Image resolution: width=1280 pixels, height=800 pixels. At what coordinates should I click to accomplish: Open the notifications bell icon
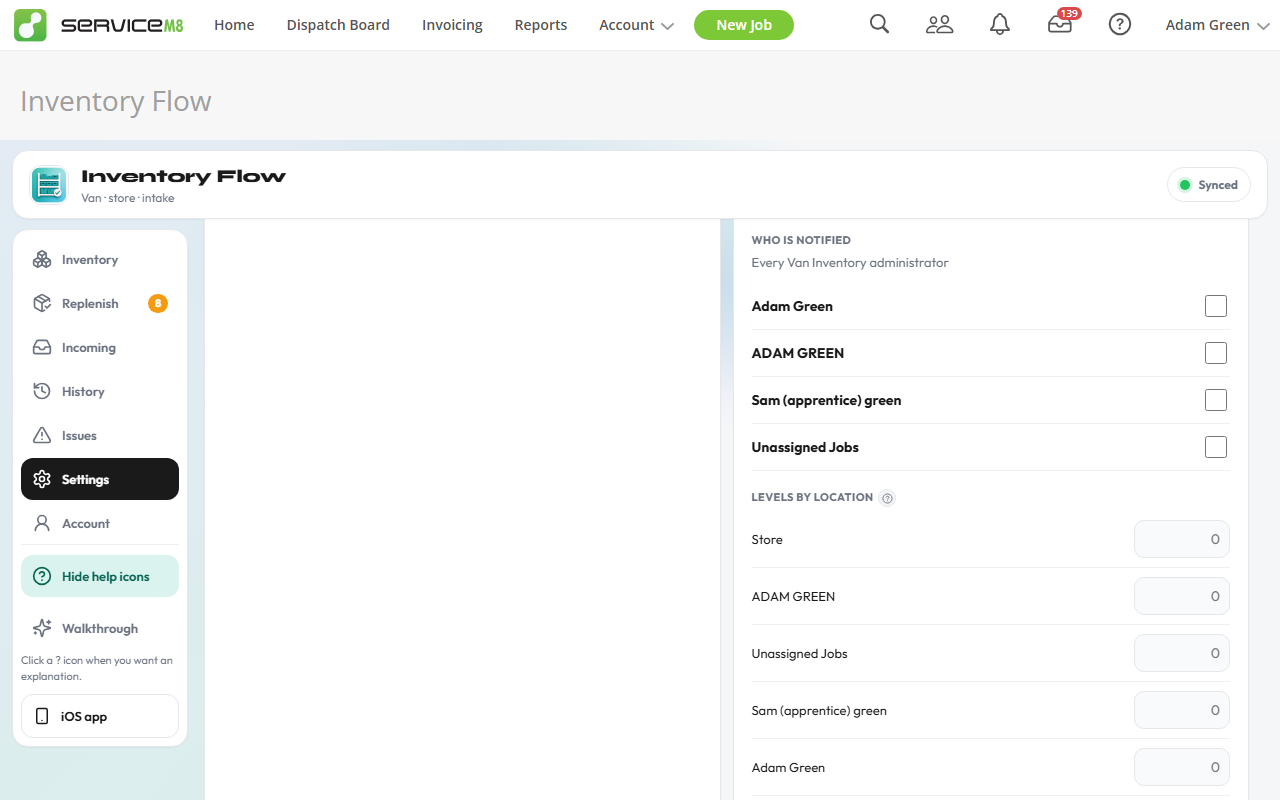coord(999,25)
